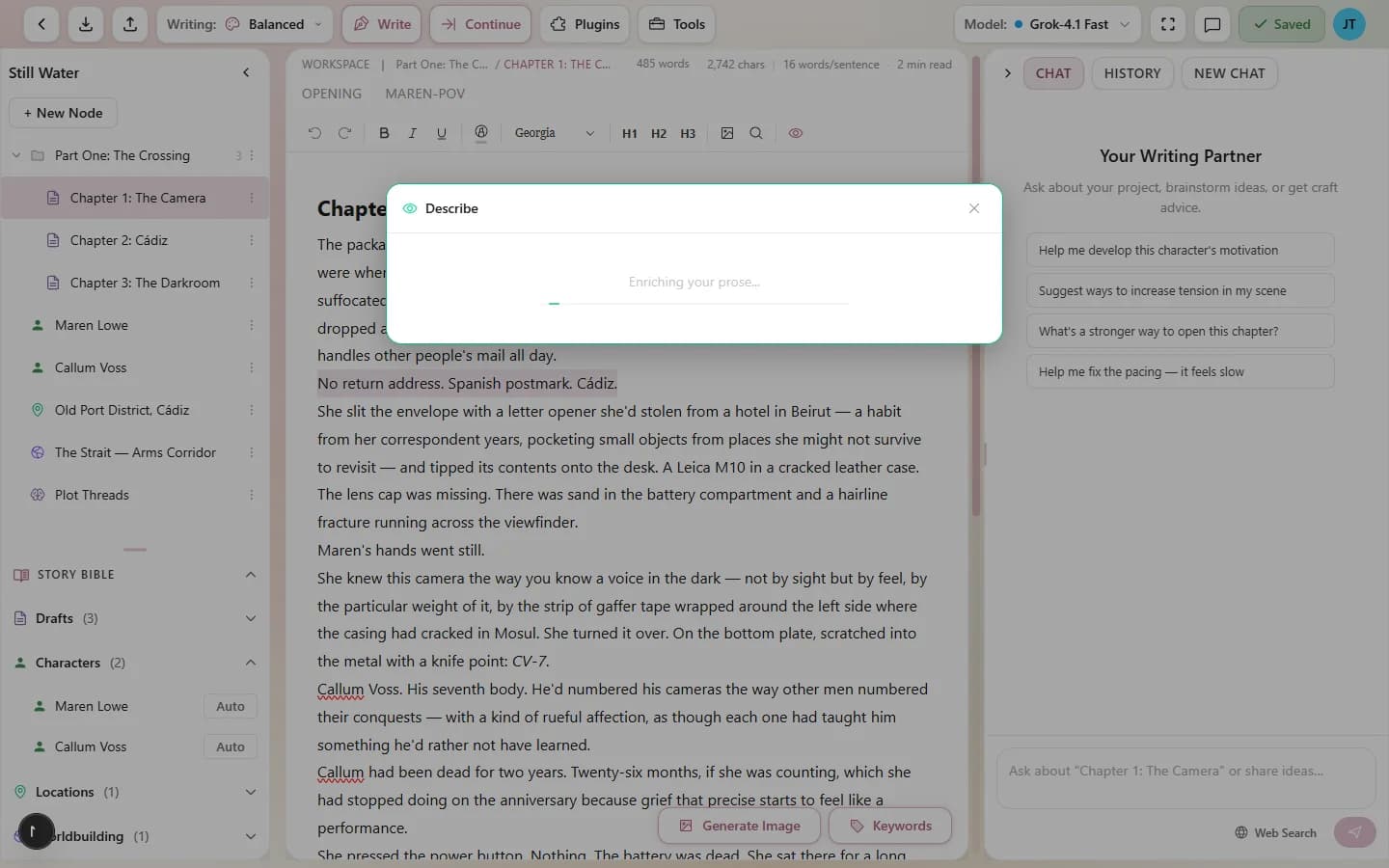Open the Plugins panel

585,24
